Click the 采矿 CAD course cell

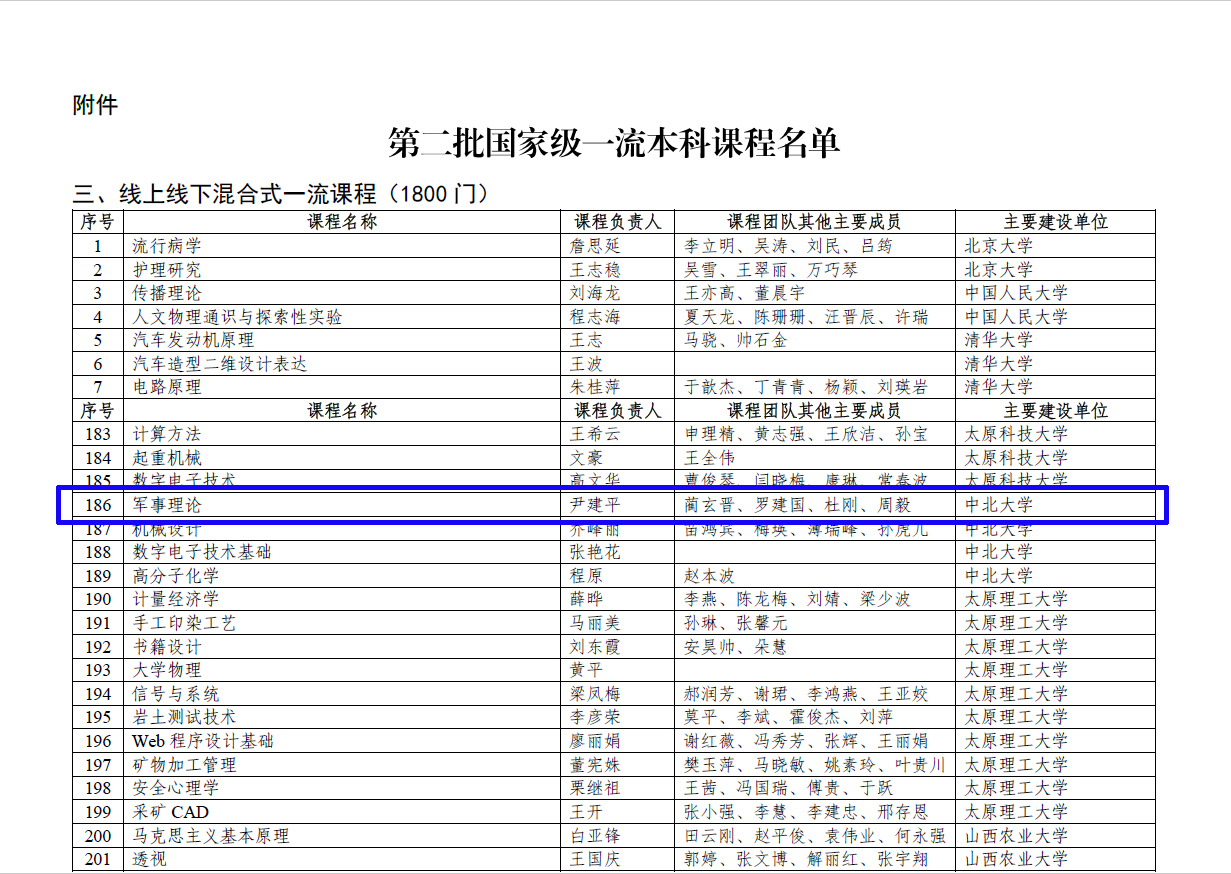[171, 812]
